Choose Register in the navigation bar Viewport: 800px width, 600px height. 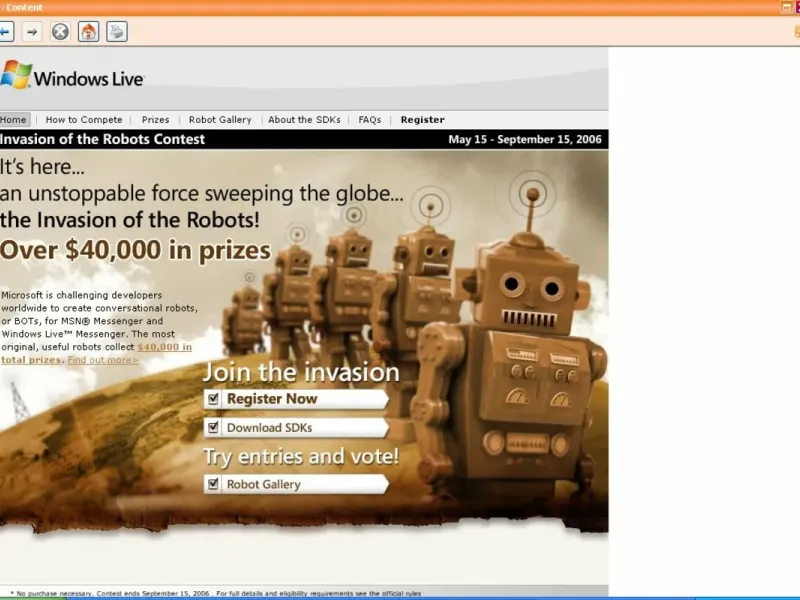pyautogui.click(x=422, y=119)
